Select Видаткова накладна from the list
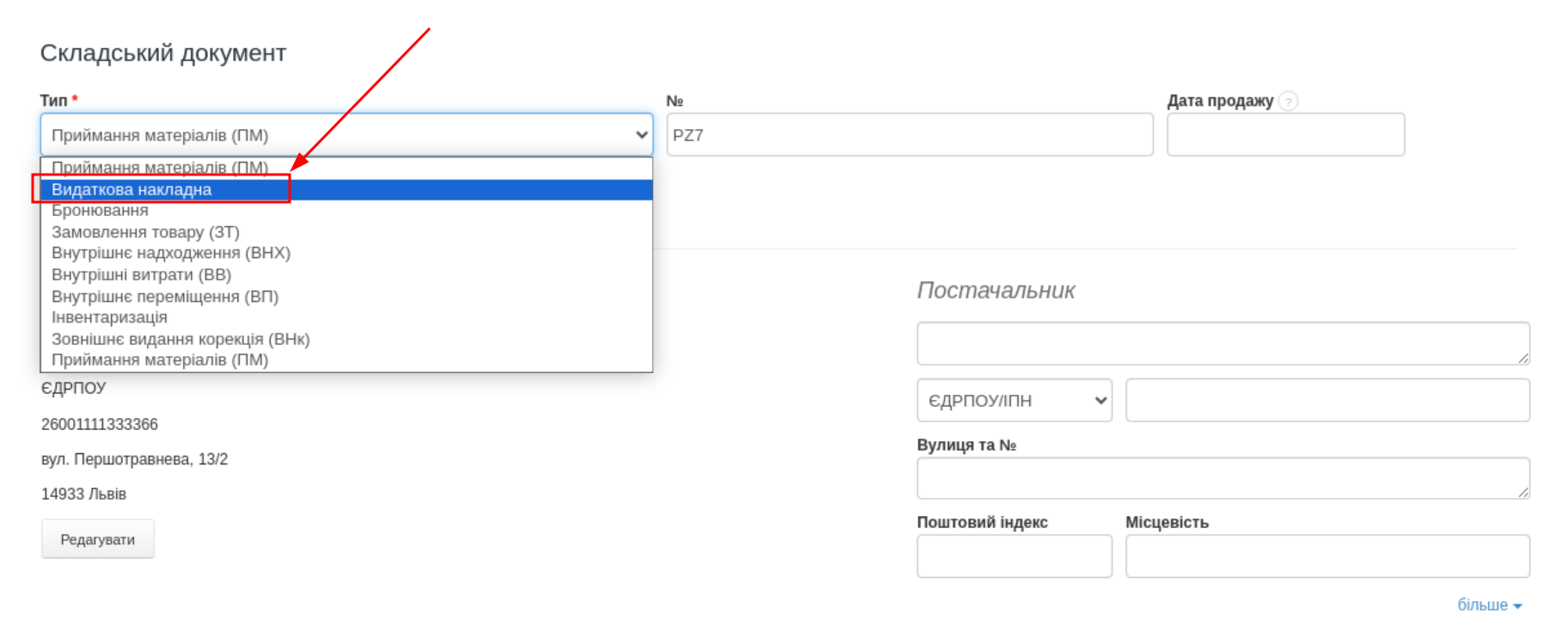1568x632 pixels. tap(132, 190)
